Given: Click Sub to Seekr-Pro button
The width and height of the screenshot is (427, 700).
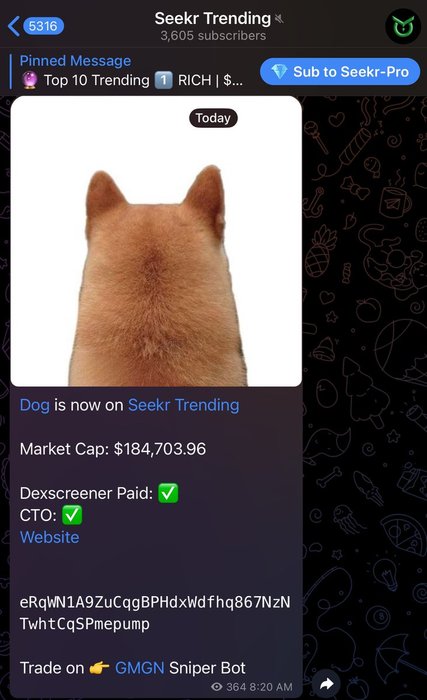Looking at the screenshot, I should click(340, 71).
